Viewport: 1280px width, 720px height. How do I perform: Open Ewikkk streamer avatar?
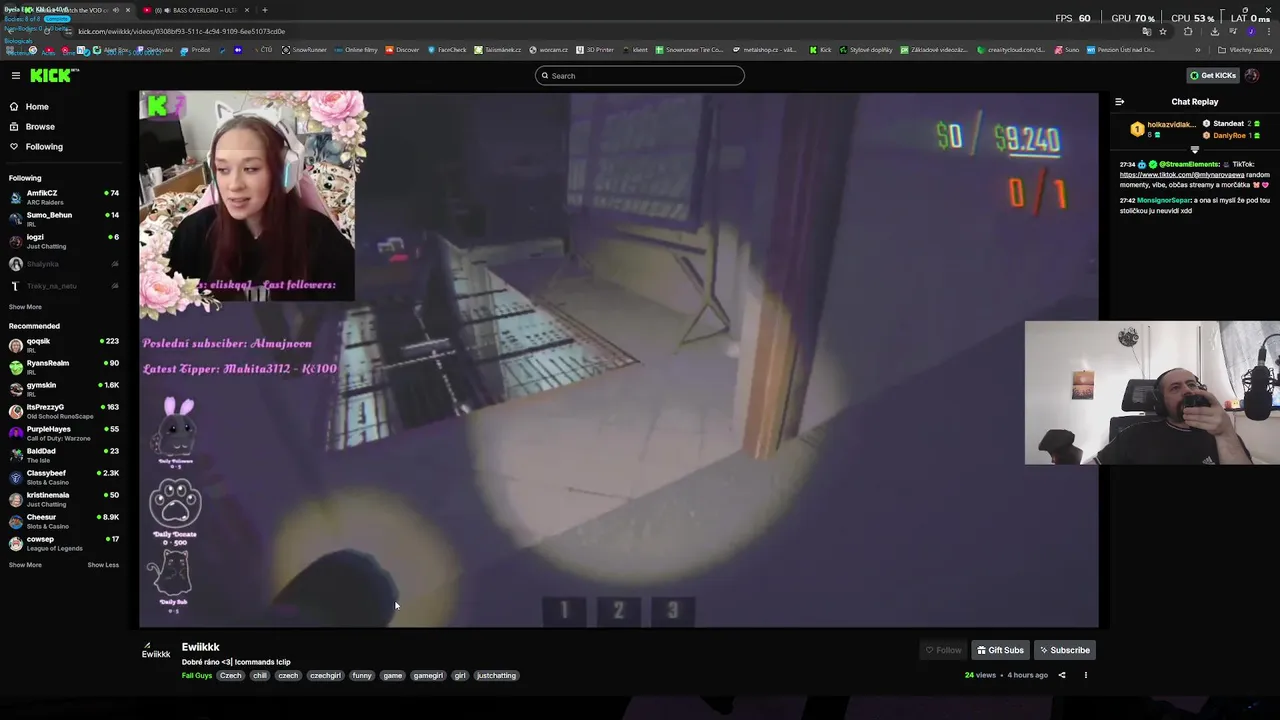click(x=155, y=651)
